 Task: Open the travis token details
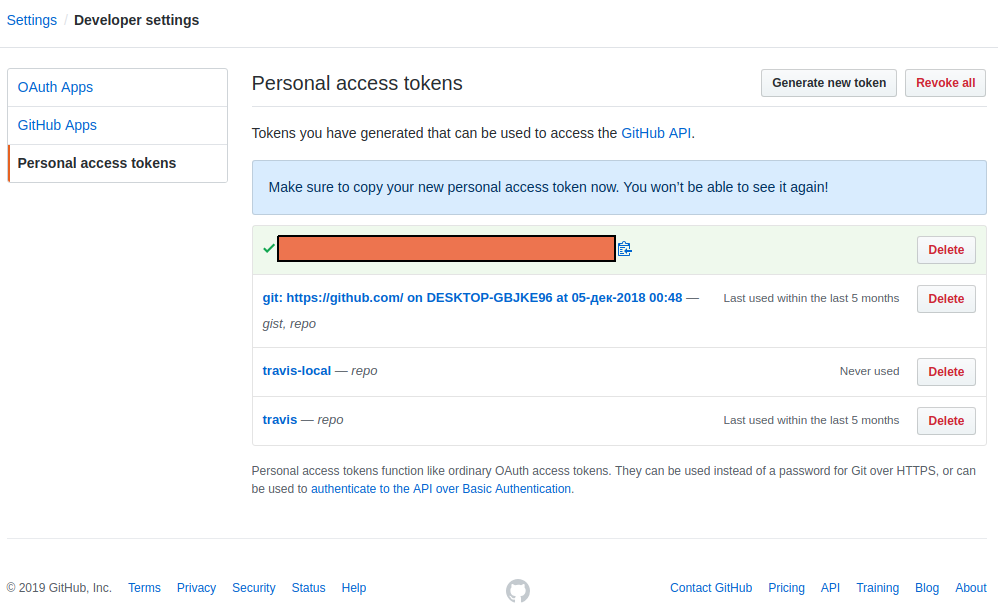(x=280, y=420)
